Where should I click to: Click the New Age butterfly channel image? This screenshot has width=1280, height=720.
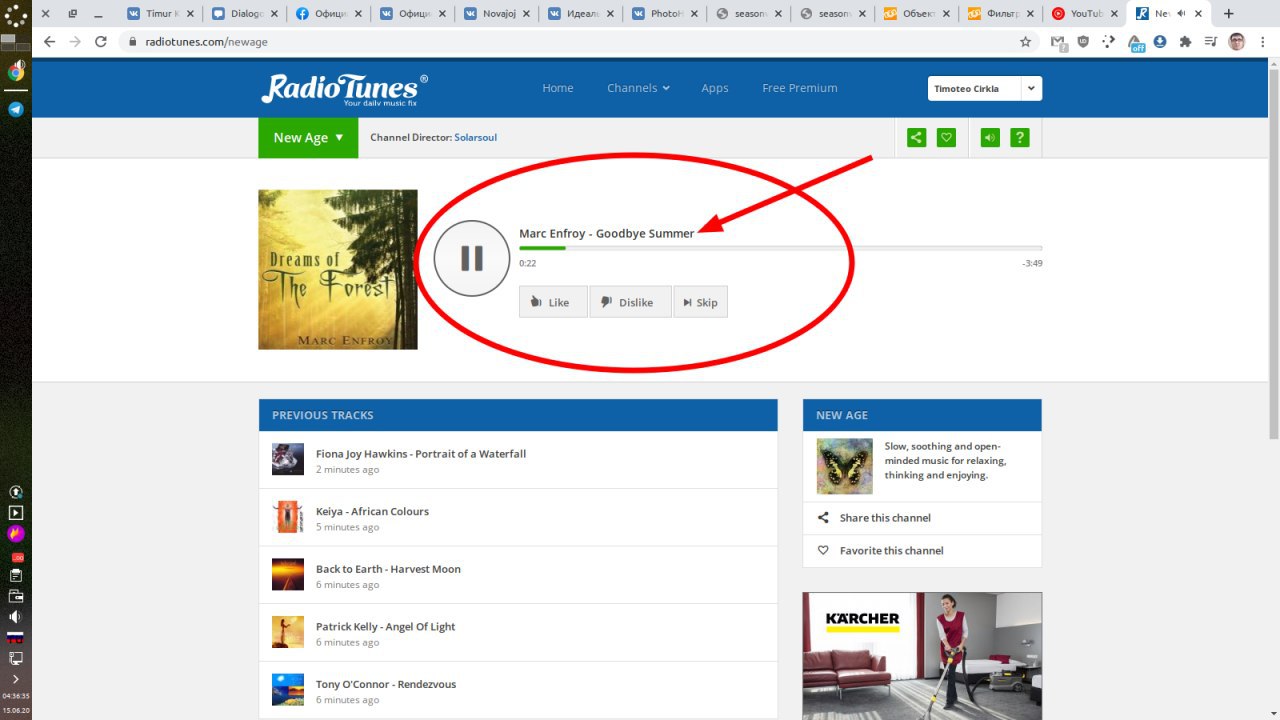(x=845, y=466)
